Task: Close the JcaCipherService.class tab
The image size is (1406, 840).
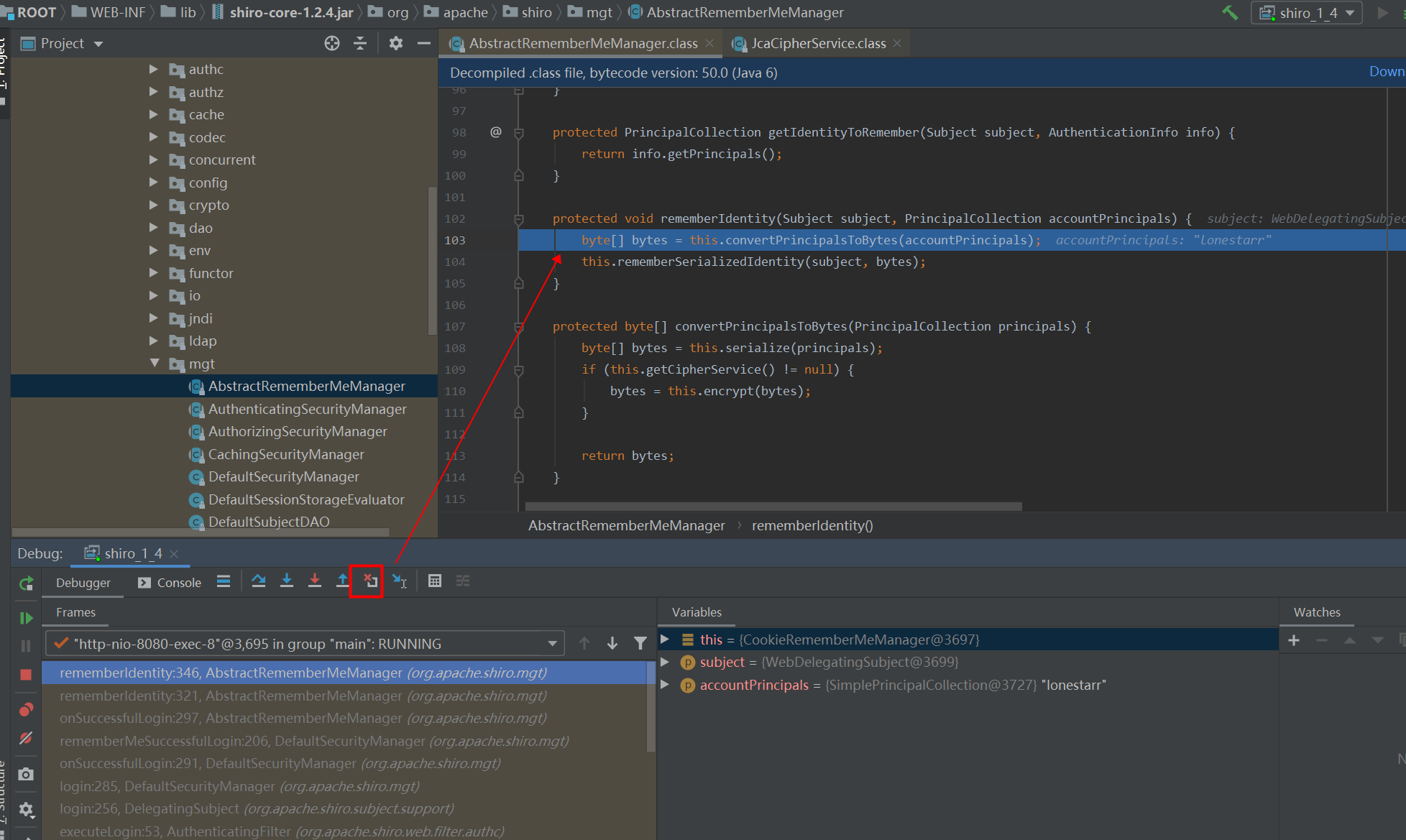Action: click(897, 43)
